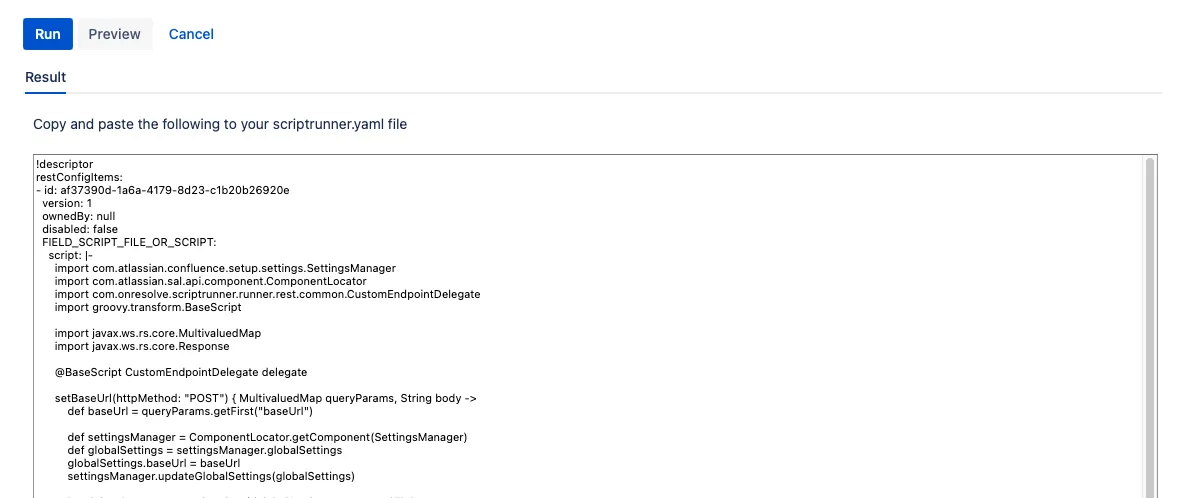Click the setBaseUrl(httpMethod: "POST") line
The height and width of the screenshot is (498, 1188).
265,399
